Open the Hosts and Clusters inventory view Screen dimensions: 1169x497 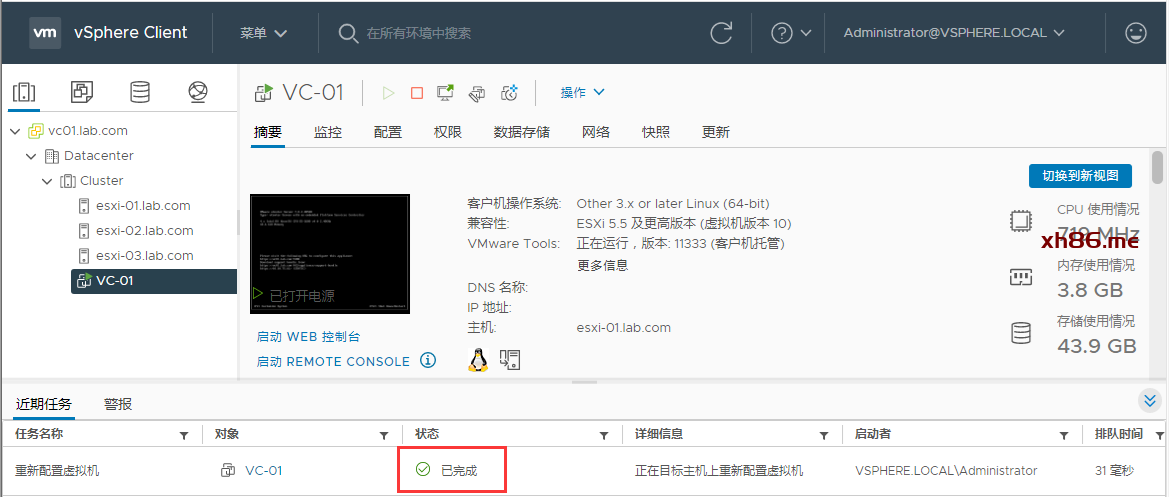(x=23, y=92)
